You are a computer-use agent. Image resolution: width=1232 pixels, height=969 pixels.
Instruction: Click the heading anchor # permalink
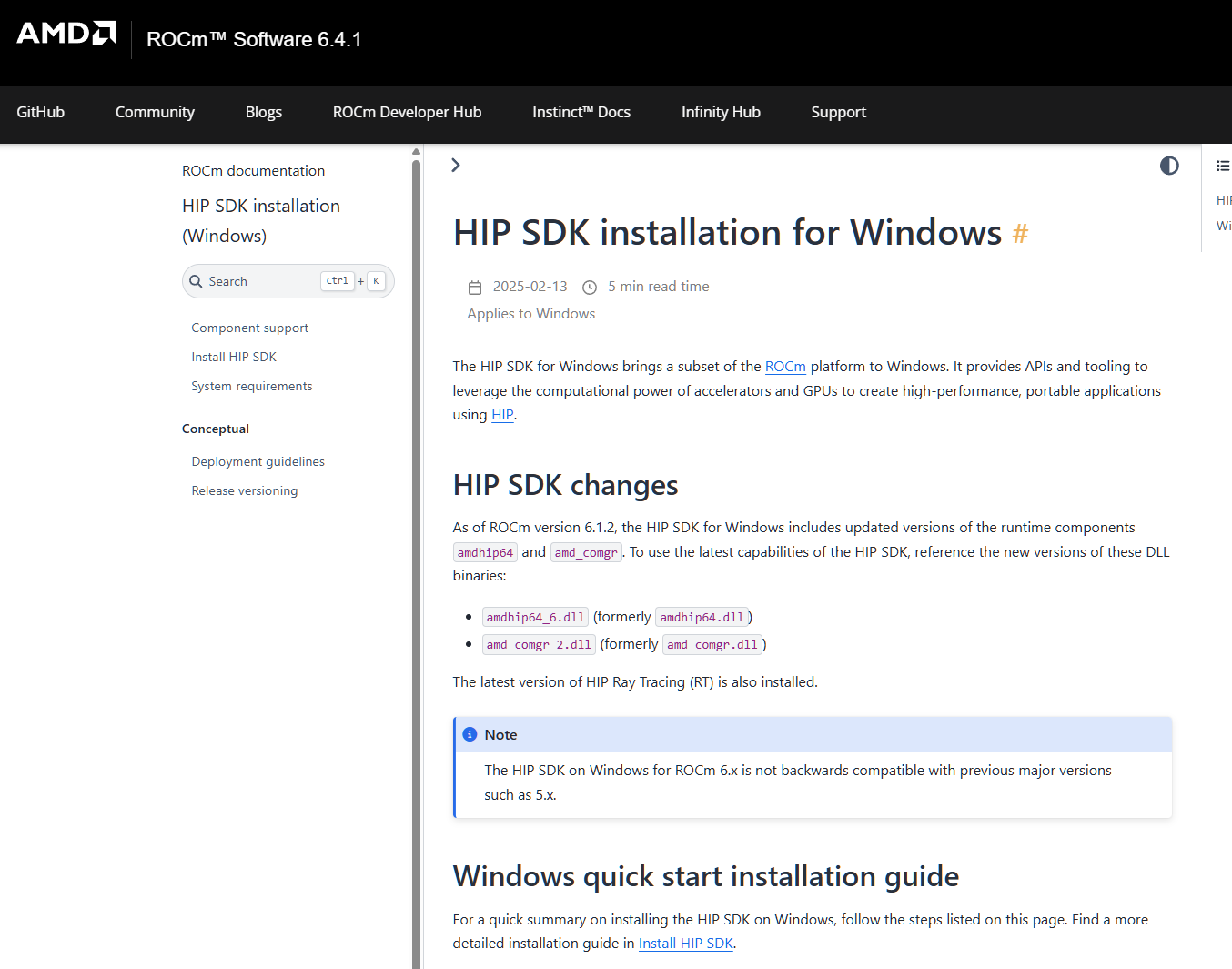tap(1020, 234)
